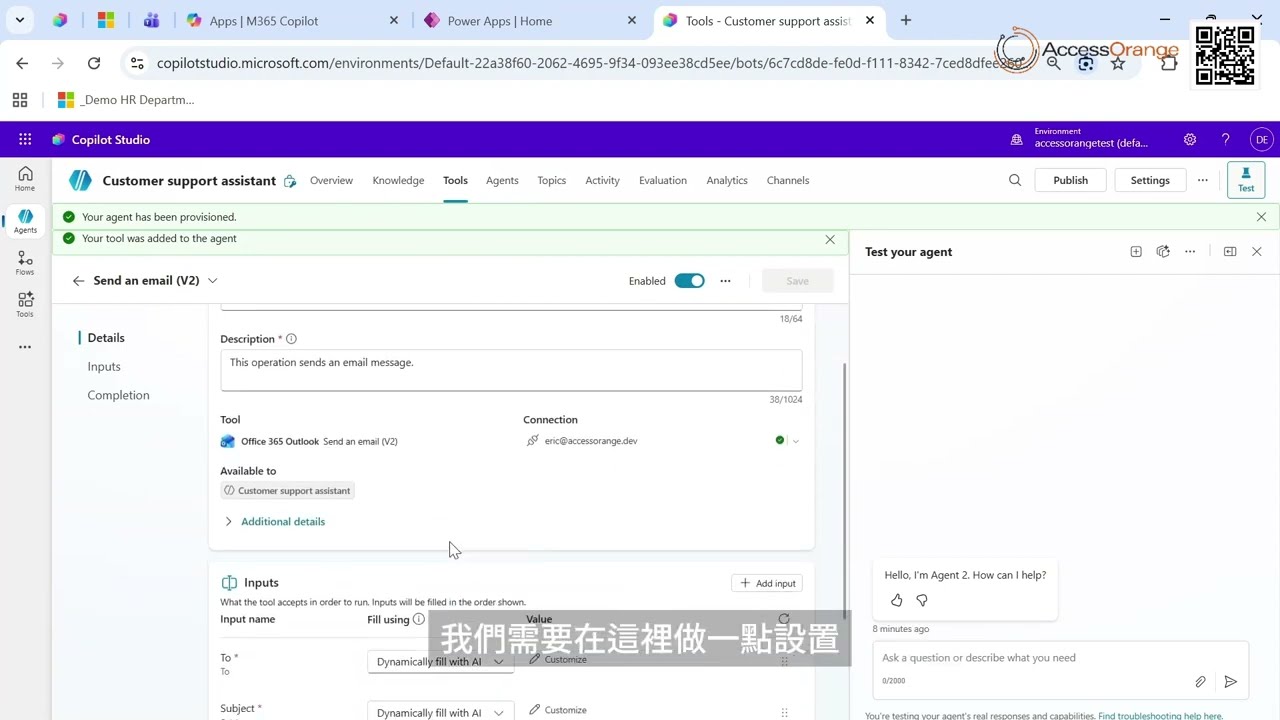Viewport: 1280px width, 720px height.
Task: Open Tools in the left sidebar
Action: point(25,305)
